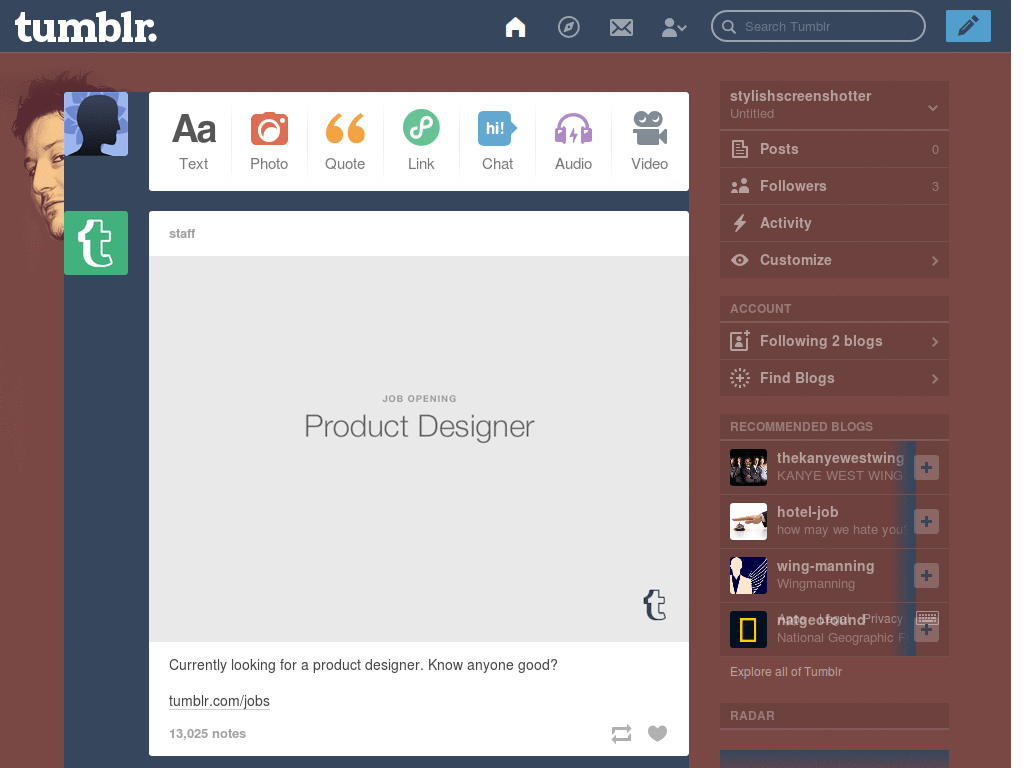This screenshot has width=1024, height=768.
Task: Open hotel-job recommended blog
Action: [807, 512]
